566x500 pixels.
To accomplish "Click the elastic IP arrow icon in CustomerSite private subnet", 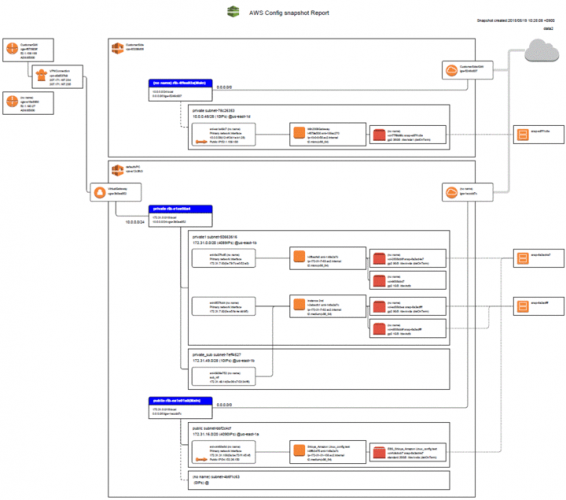I will [x=201, y=142].
